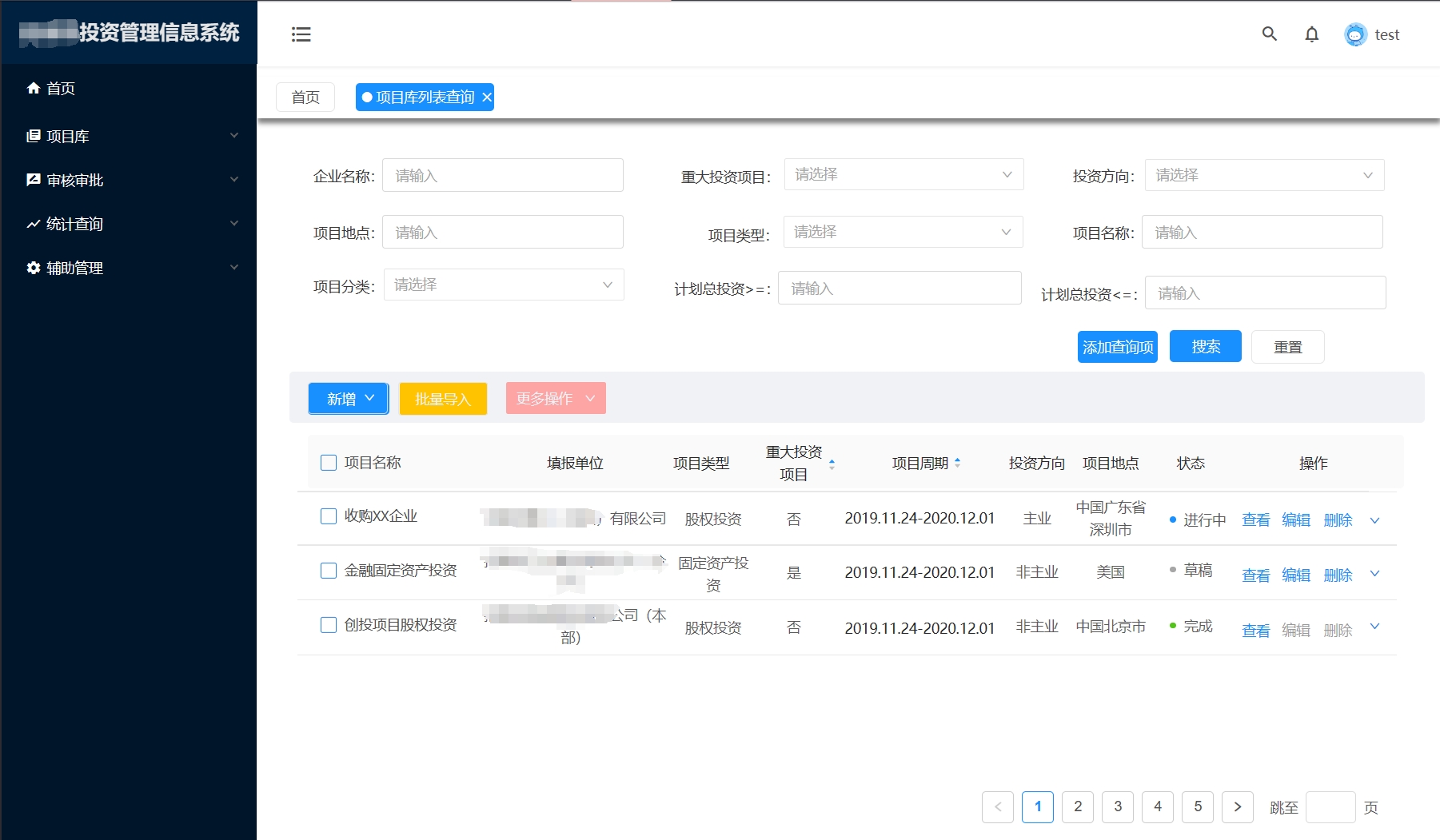Screen dimensions: 1440x840
Task: Click the 添加查询项 button
Action: [x=1118, y=347]
